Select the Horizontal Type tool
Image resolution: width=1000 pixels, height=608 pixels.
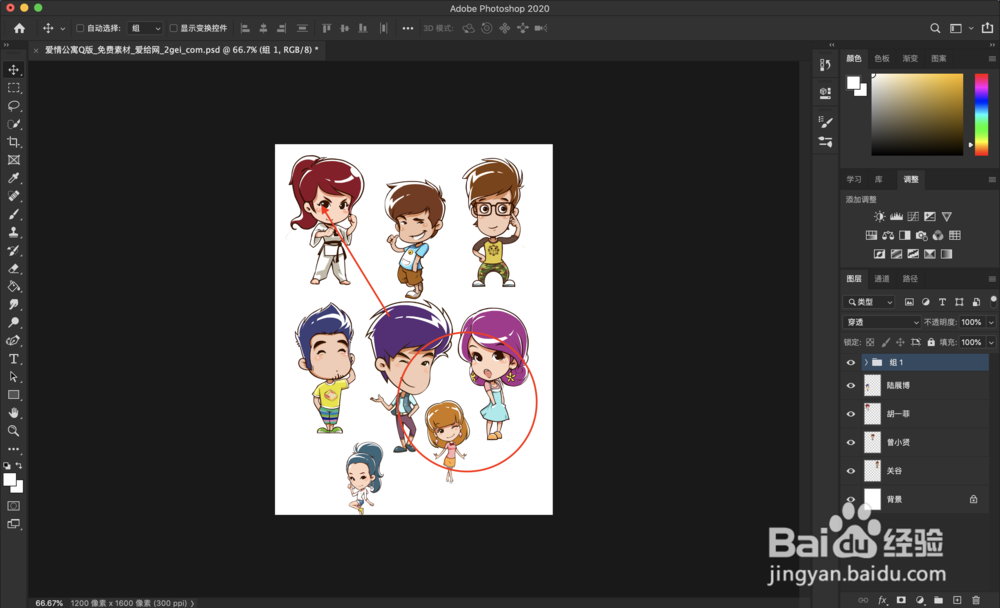(x=13, y=359)
